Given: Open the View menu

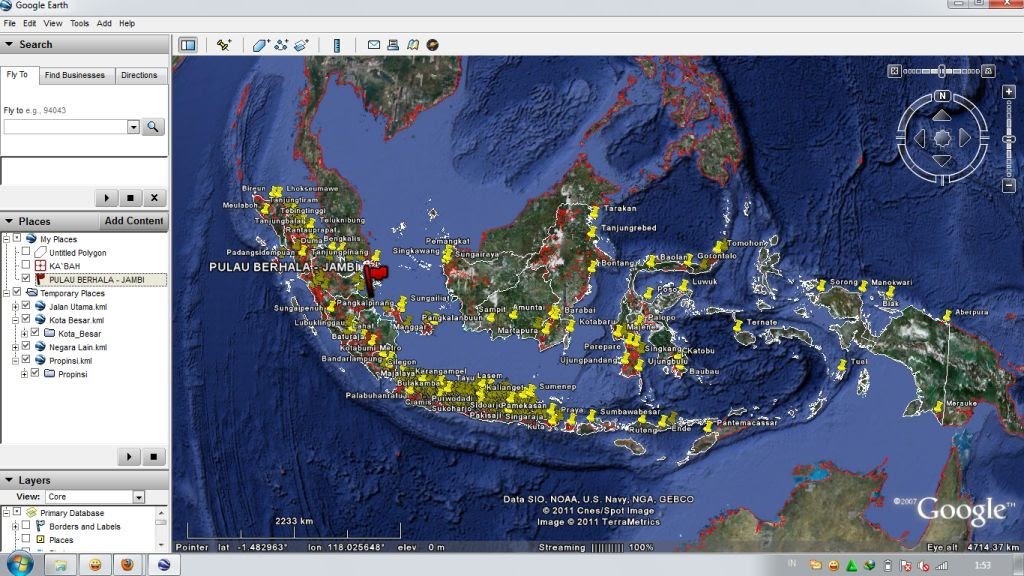Looking at the screenshot, I should [x=53, y=24].
